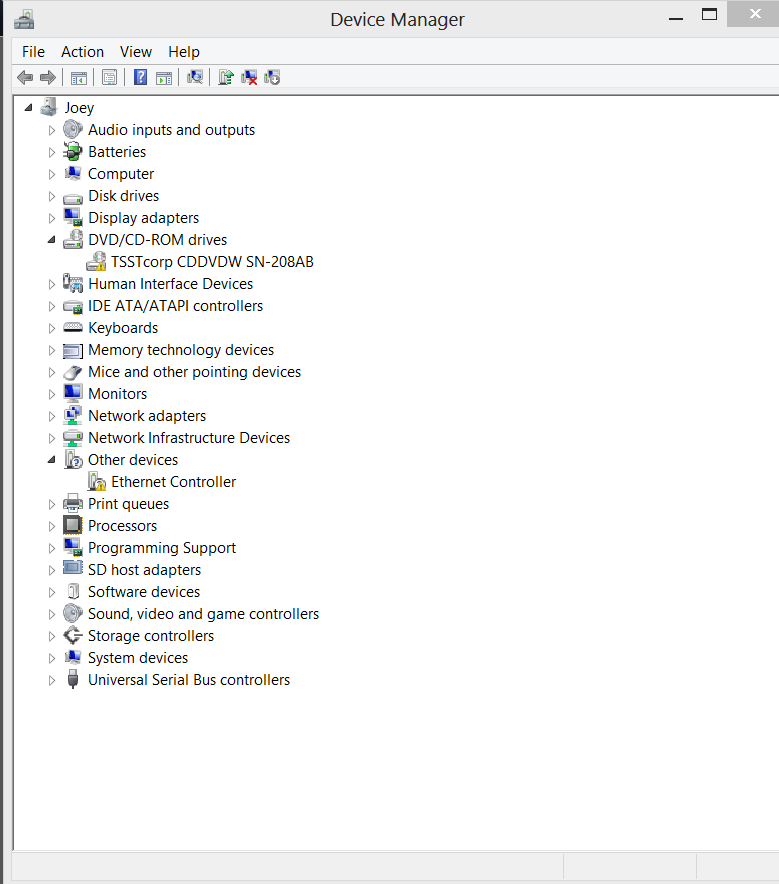Click the Back arrow in the toolbar
Viewport: 779px width, 884px height.
[x=25, y=77]
